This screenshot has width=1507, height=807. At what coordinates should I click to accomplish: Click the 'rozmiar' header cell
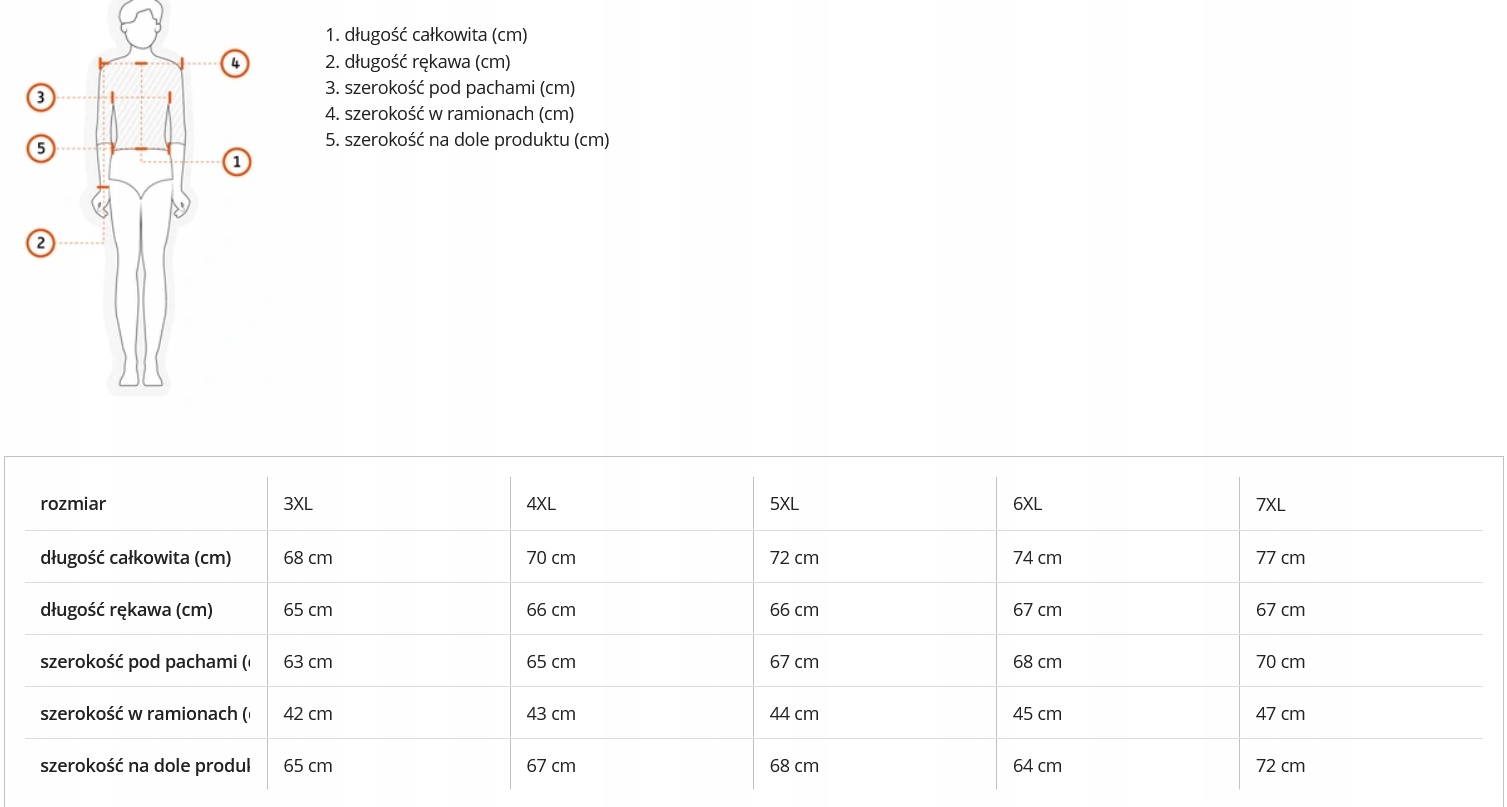pyautogui.click(x=73, y=504)
